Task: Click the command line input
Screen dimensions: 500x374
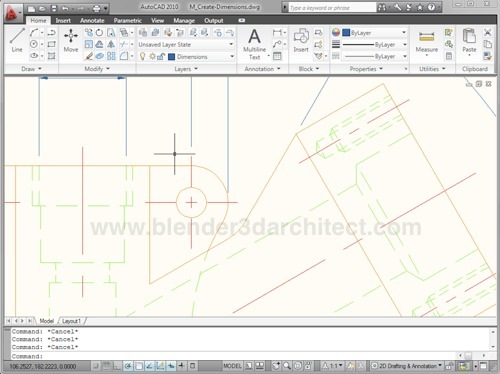Action: point(233,356)
